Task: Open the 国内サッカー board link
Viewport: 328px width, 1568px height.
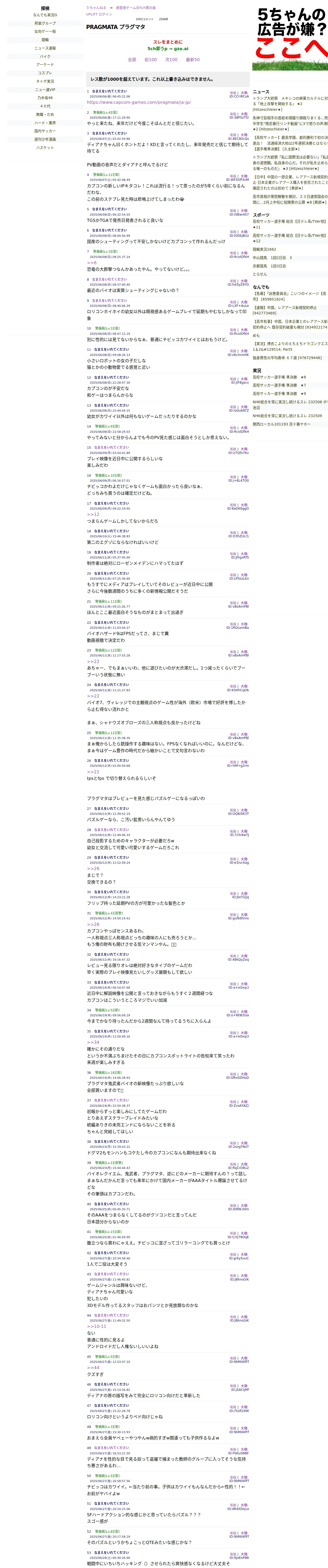Action: pos(45,131)
